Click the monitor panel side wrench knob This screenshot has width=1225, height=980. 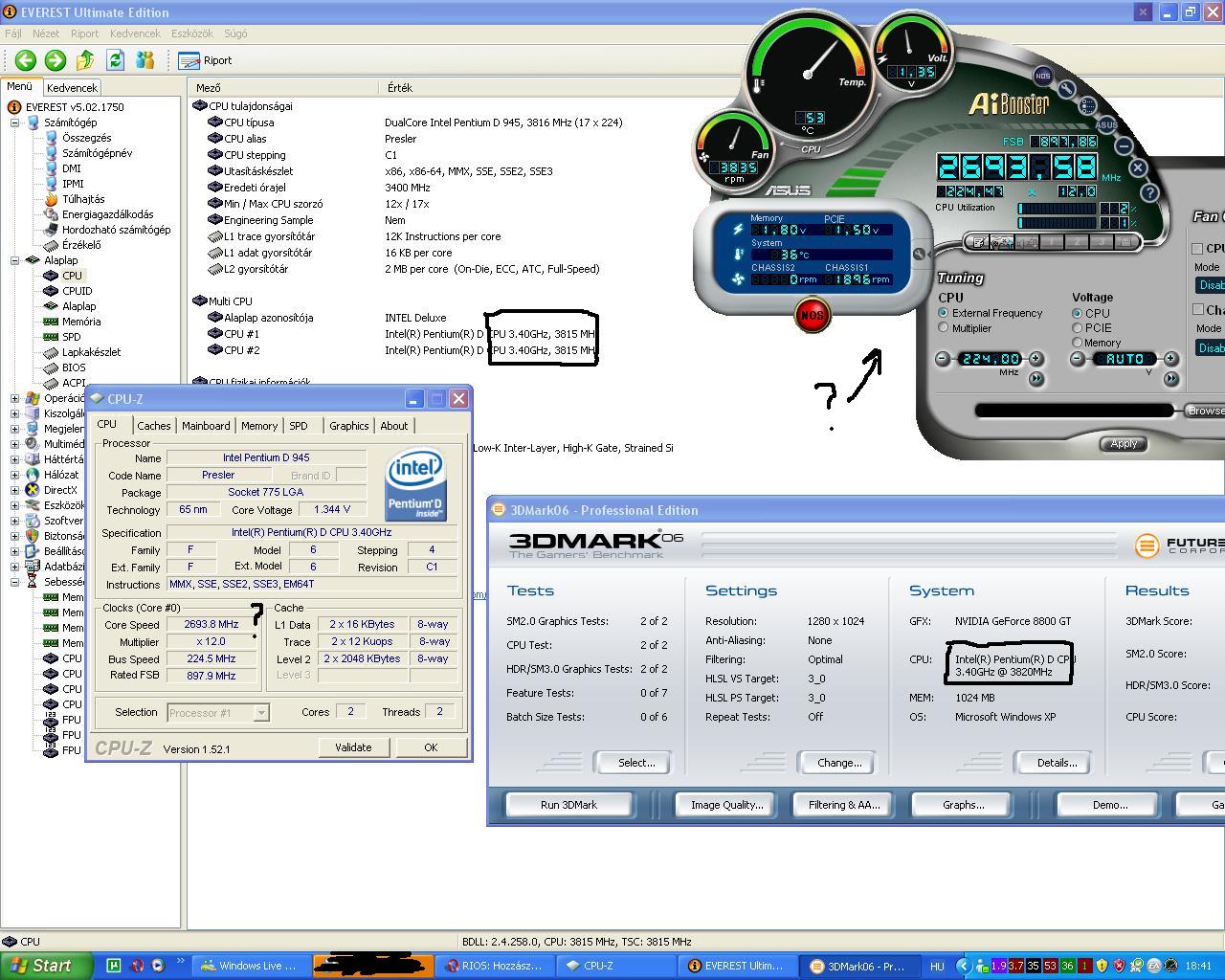click(x=919, y=255)
